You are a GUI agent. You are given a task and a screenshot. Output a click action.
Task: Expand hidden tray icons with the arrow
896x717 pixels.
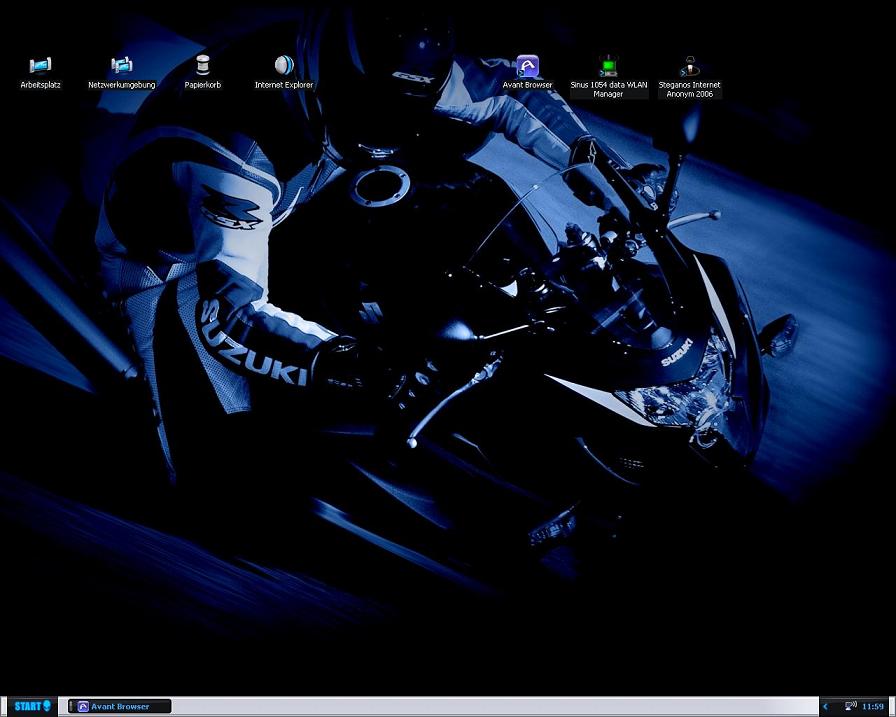[826, 707]
